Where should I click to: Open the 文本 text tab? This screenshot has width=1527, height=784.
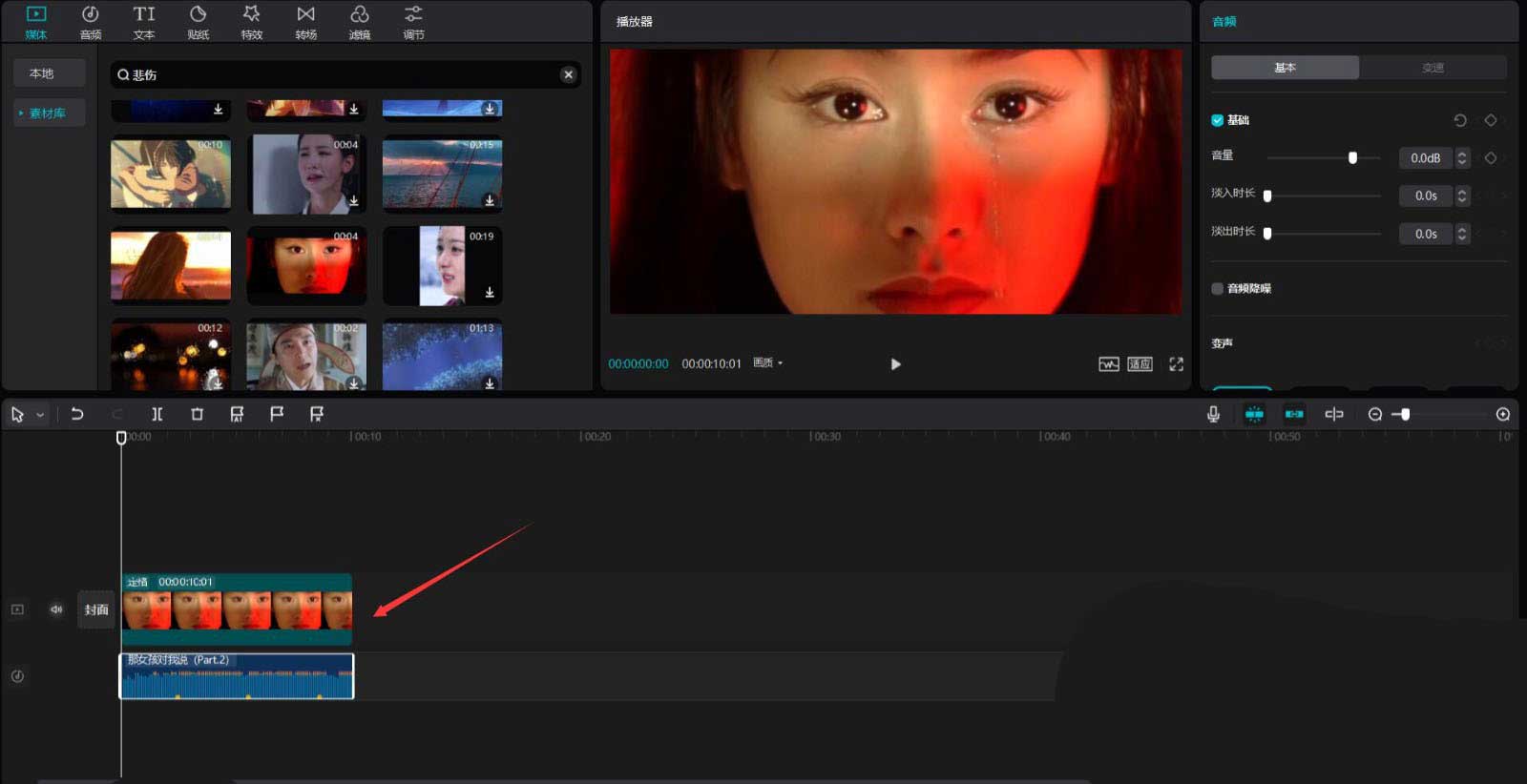point(144,22)
